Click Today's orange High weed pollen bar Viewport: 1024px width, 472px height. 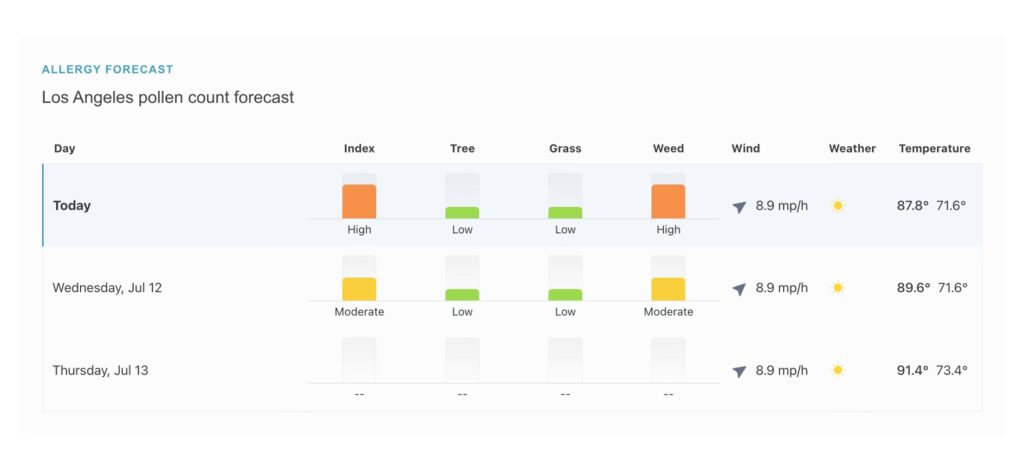[668, 201]
